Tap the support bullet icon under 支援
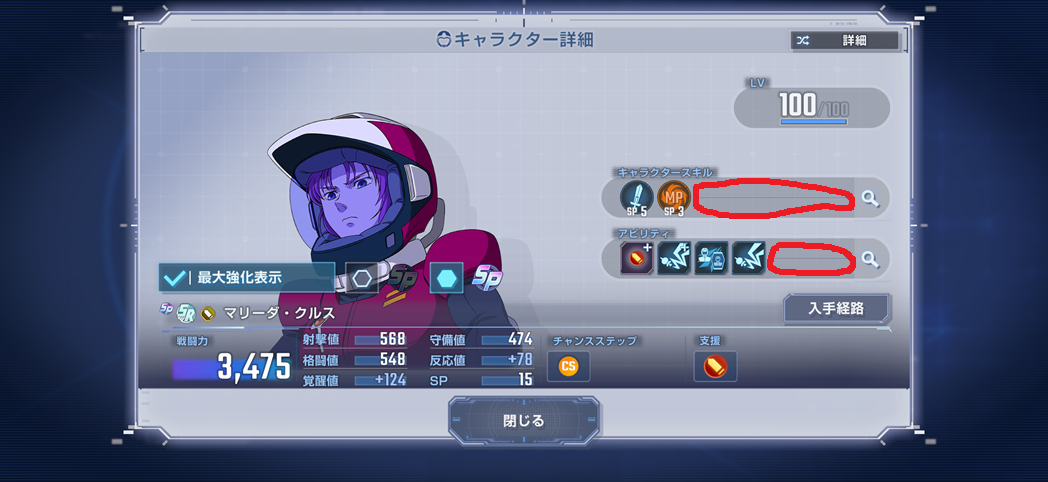 [x=715, y=366]
